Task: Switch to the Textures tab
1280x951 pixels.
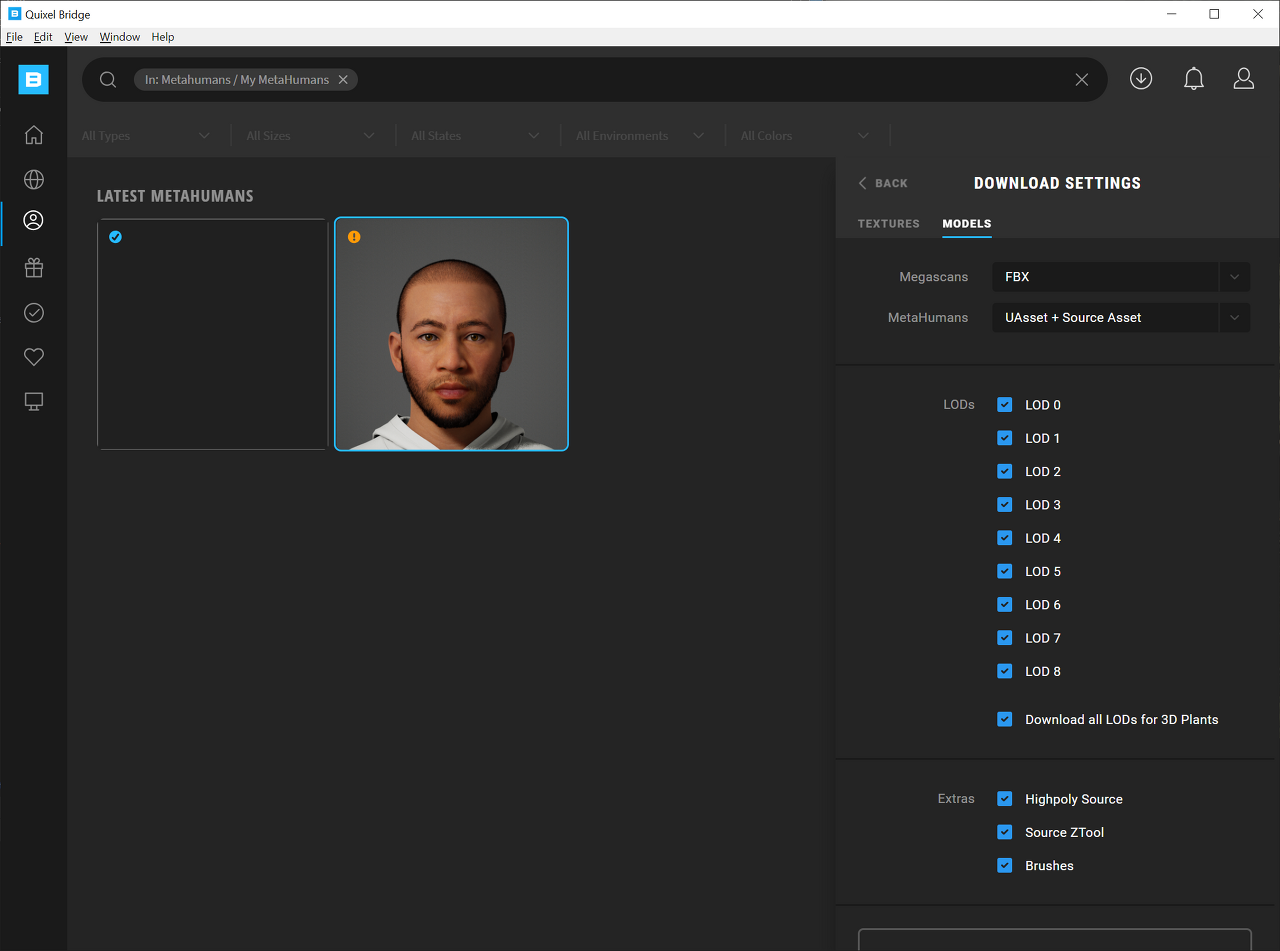Action: 889,224
